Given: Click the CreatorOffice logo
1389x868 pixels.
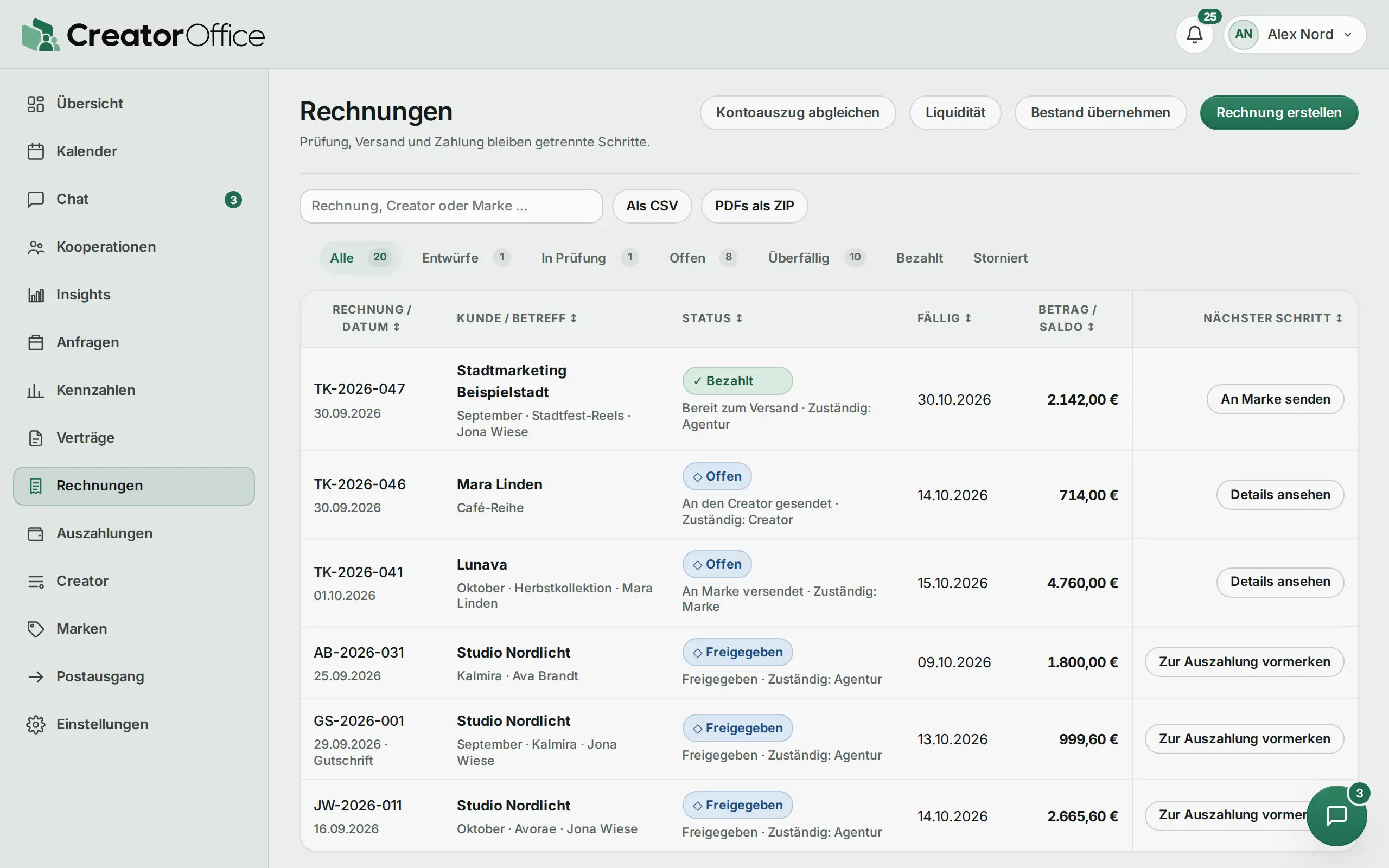Looking at the screenshot, I should 143,34.
